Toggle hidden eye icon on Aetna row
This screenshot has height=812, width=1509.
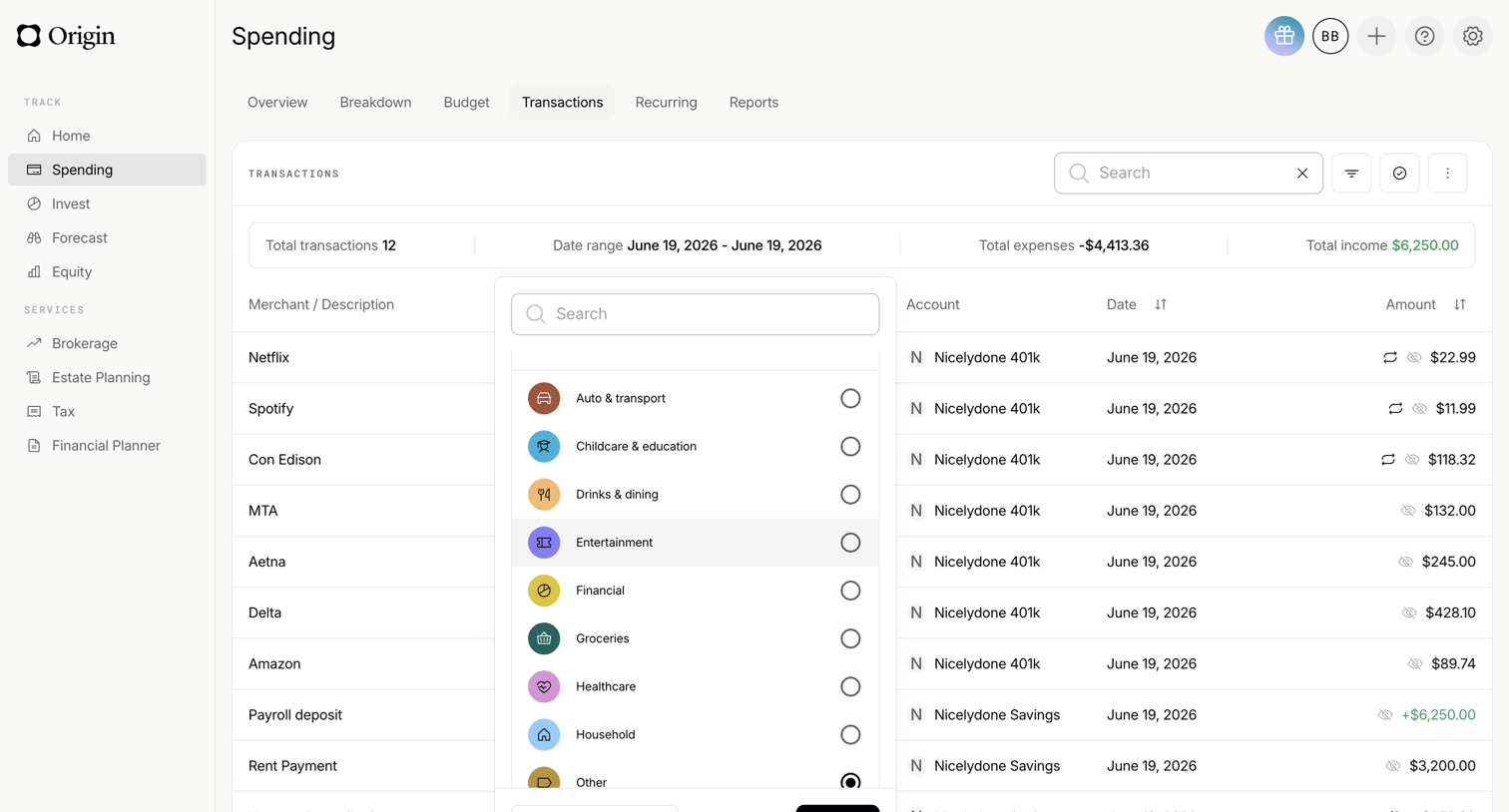click(1405, 562)
